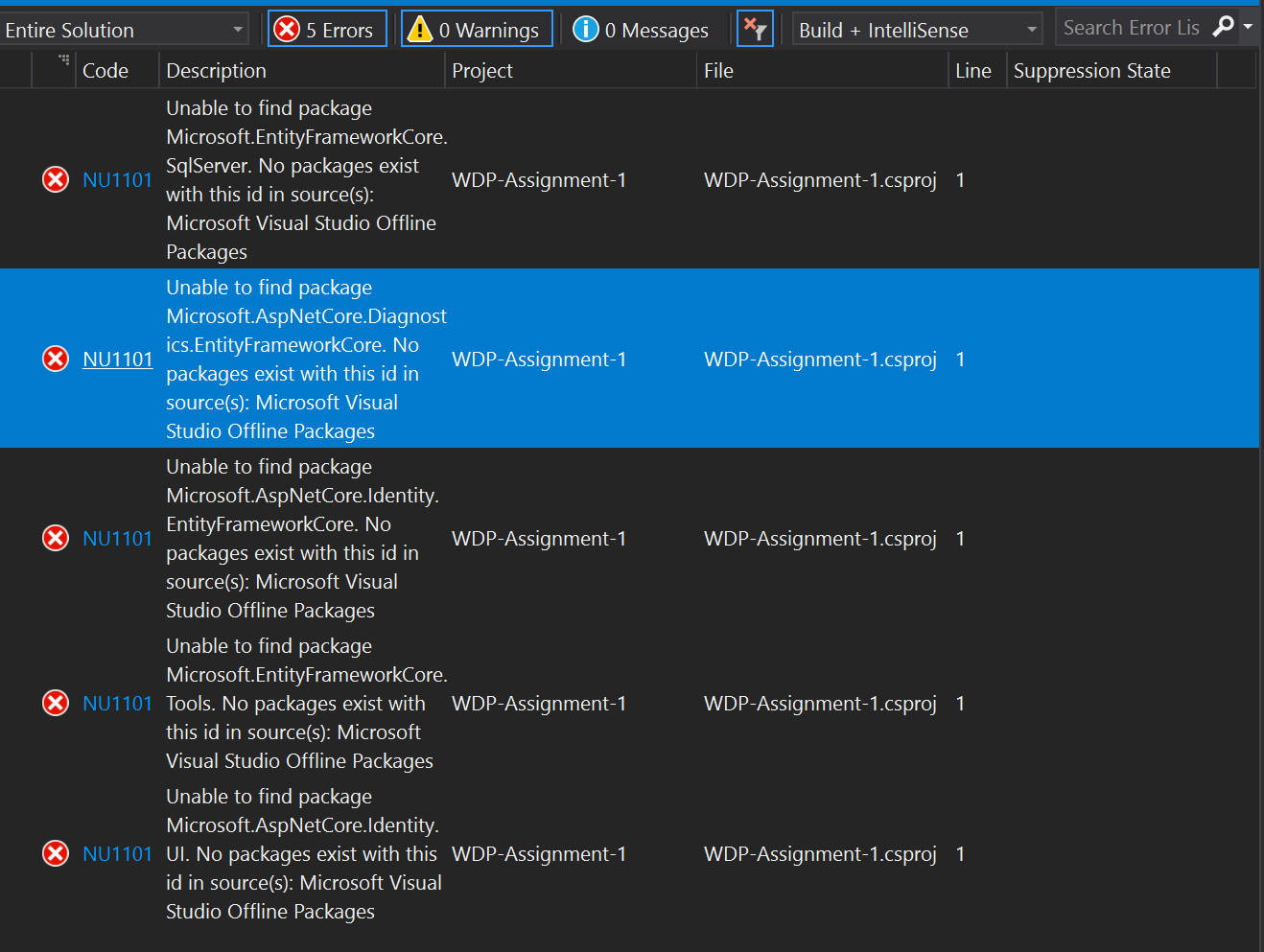Screen dimensions: 1264x952
Task: Select description of Identity.EntityFrameworkCore error
Action: [x=302, y=538]
